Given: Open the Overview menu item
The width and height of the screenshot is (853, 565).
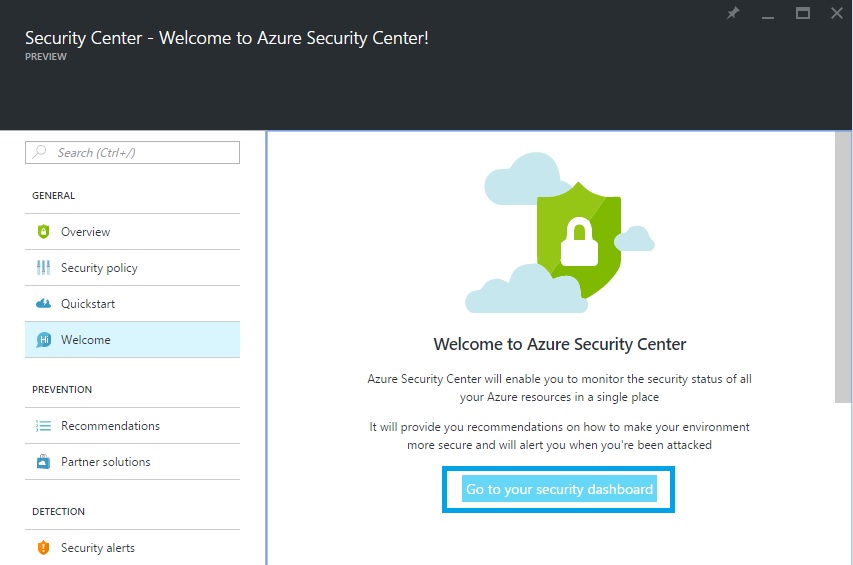Looking at the screenshot, I should tap(86, 232).
